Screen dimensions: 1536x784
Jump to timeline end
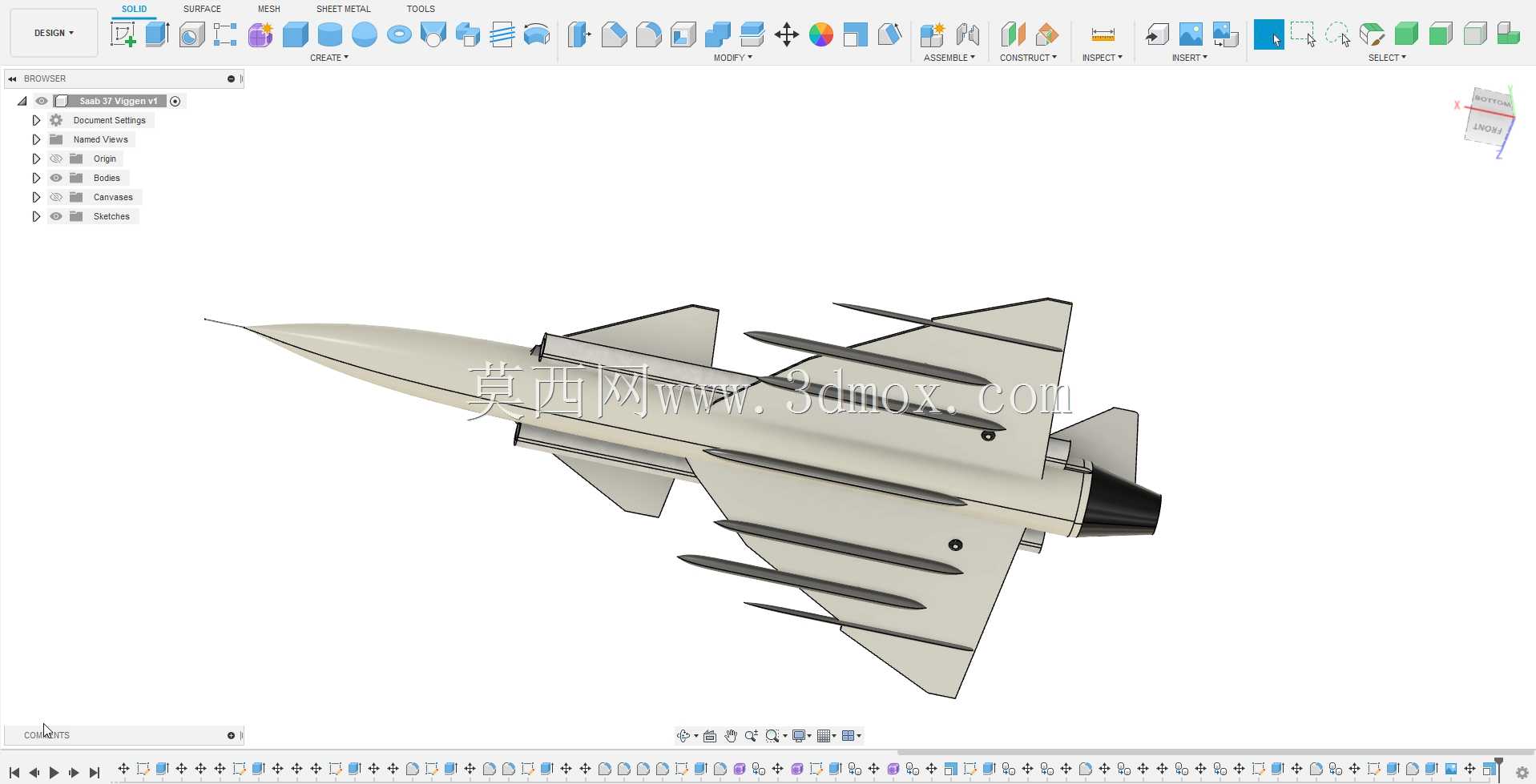(x=95, y=773)
